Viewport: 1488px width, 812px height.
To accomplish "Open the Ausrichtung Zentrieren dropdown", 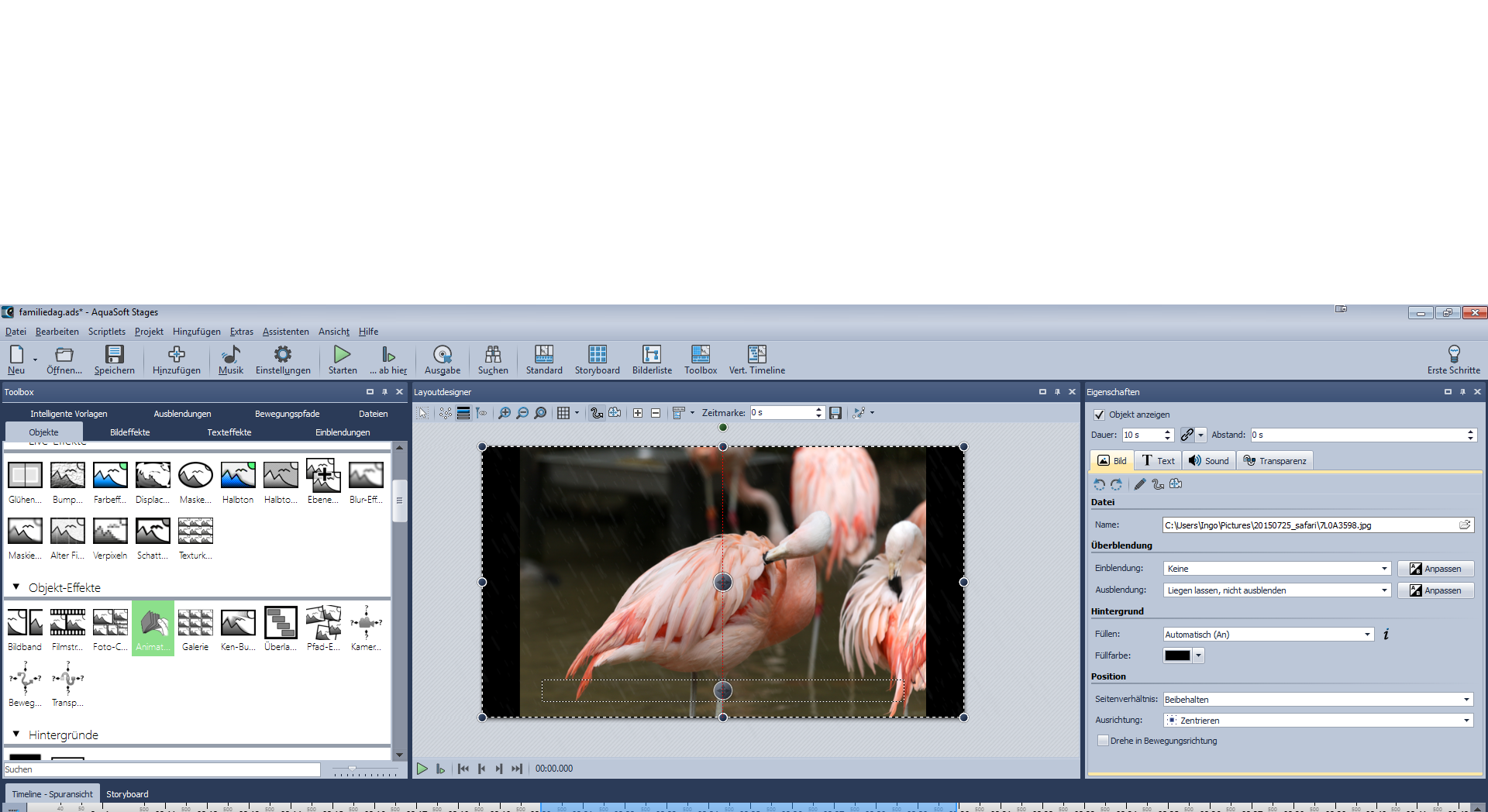I will (1466, 721).
